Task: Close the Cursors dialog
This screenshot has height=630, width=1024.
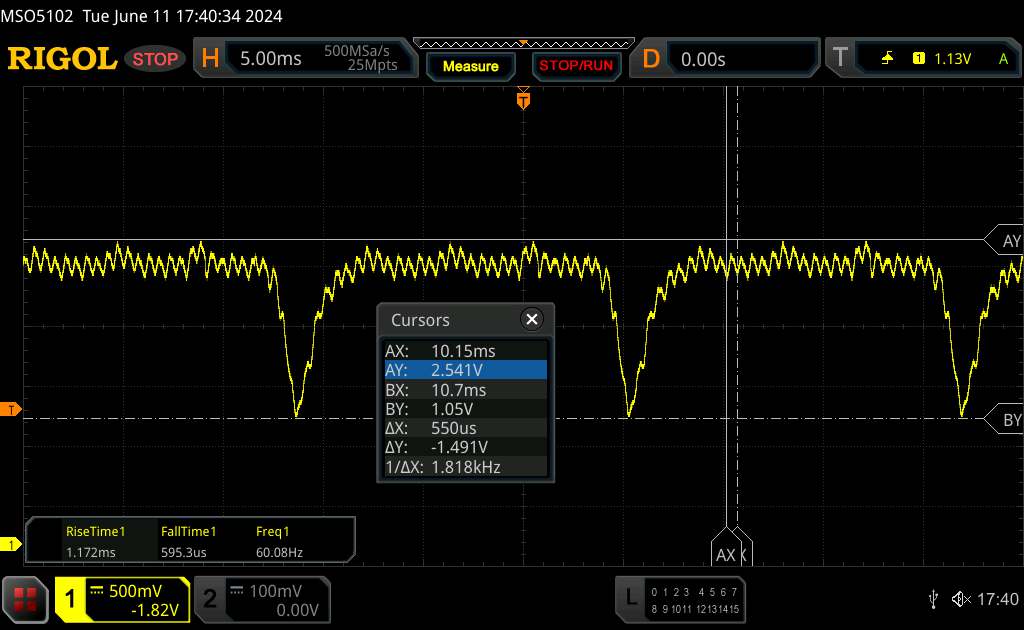Action: 532,319
